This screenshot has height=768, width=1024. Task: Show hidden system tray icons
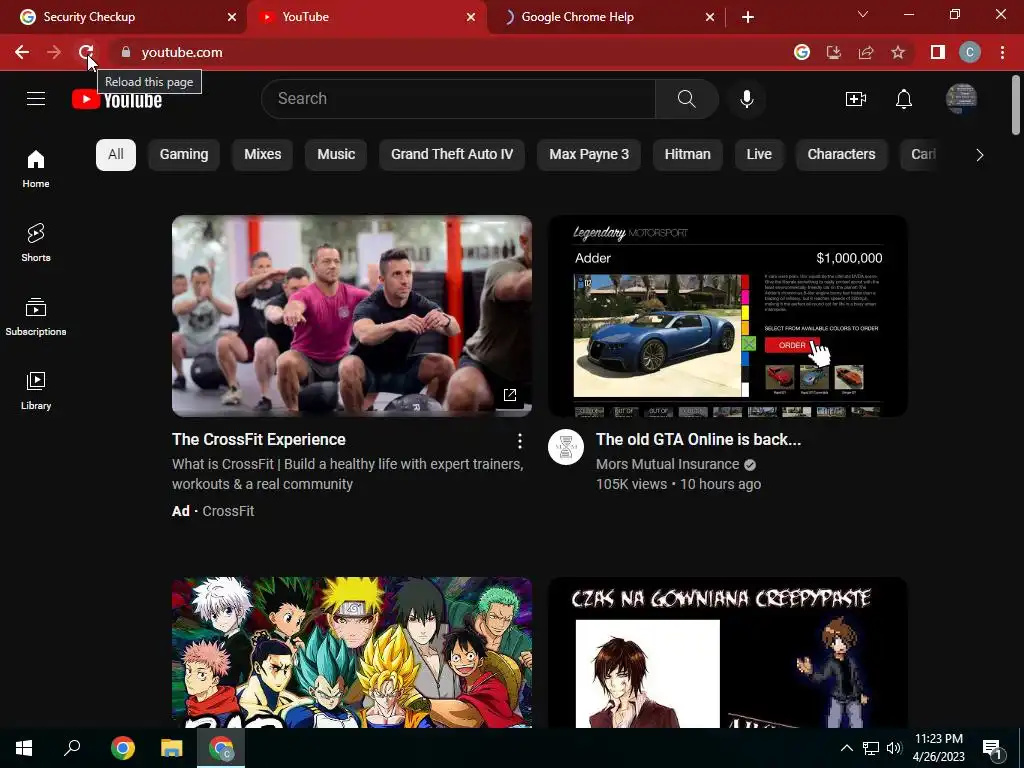pos(846,748)
